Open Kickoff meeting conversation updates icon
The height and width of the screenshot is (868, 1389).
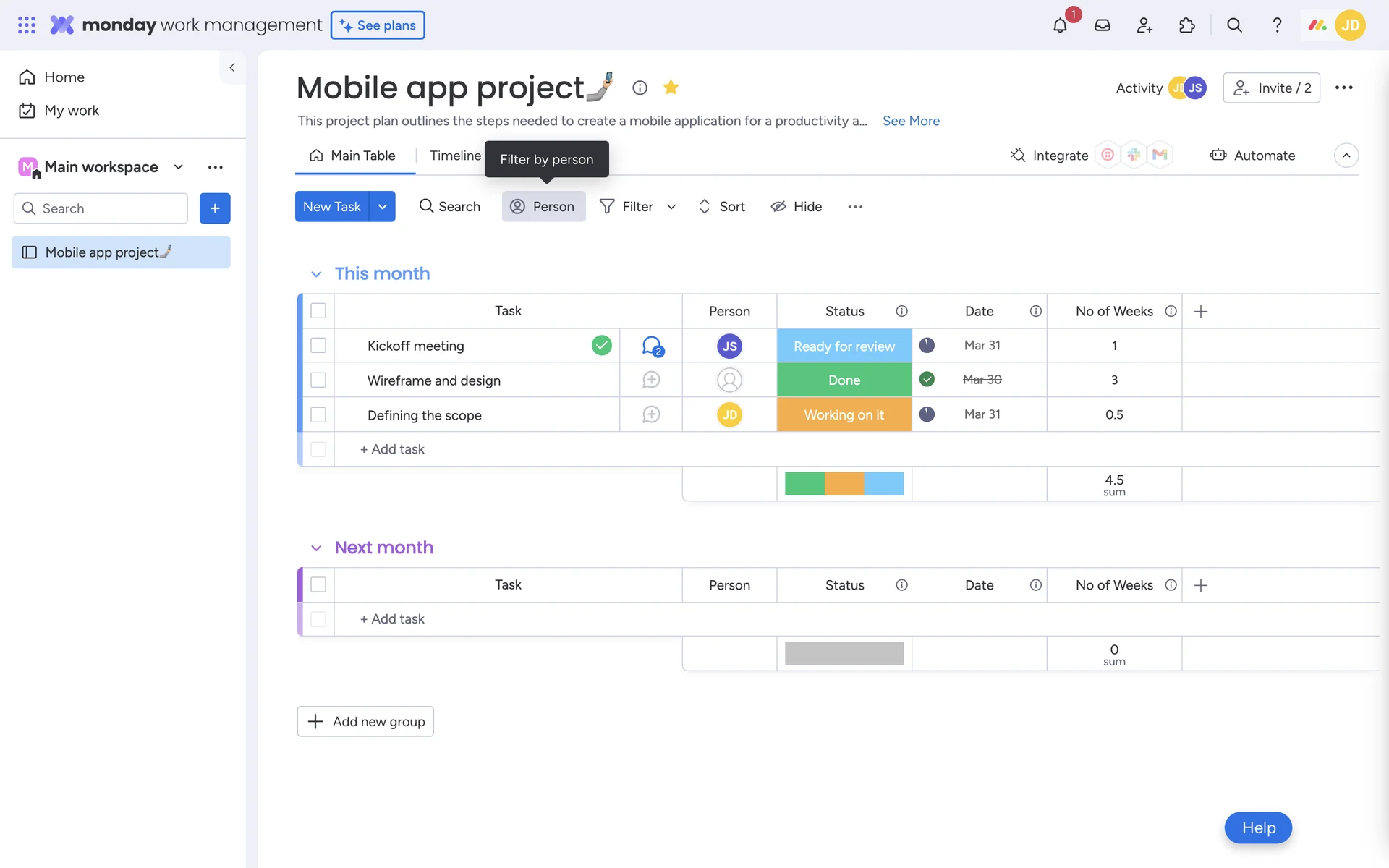(652, 346)
